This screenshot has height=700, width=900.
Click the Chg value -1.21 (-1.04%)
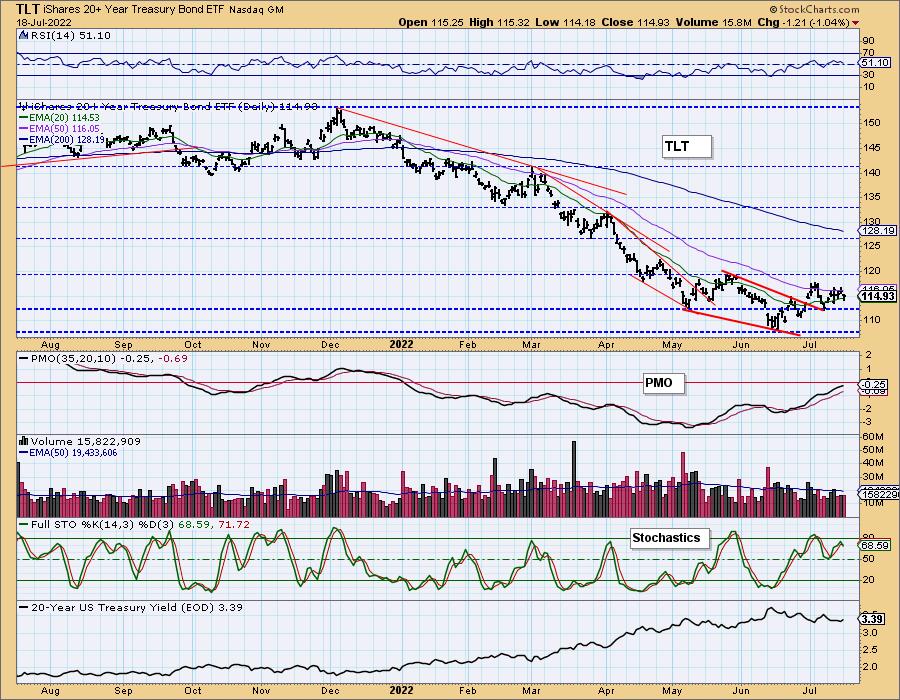click(814, 22)
